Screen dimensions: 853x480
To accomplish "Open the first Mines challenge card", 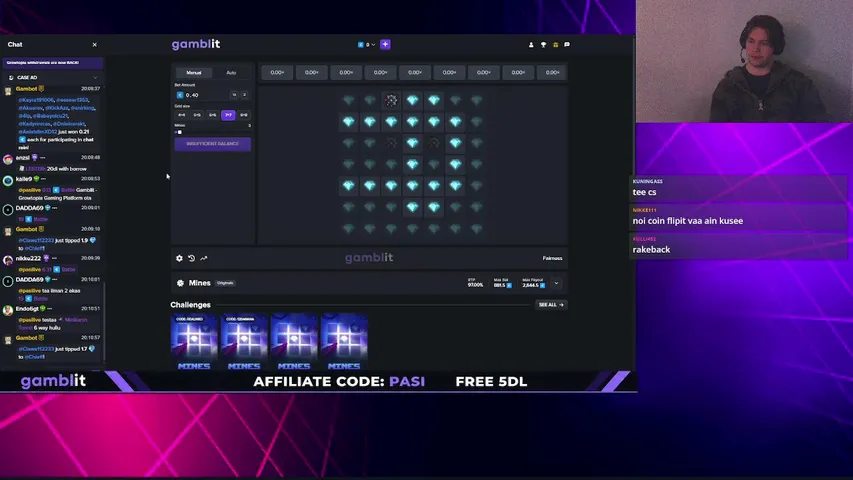I will point(194,342).
